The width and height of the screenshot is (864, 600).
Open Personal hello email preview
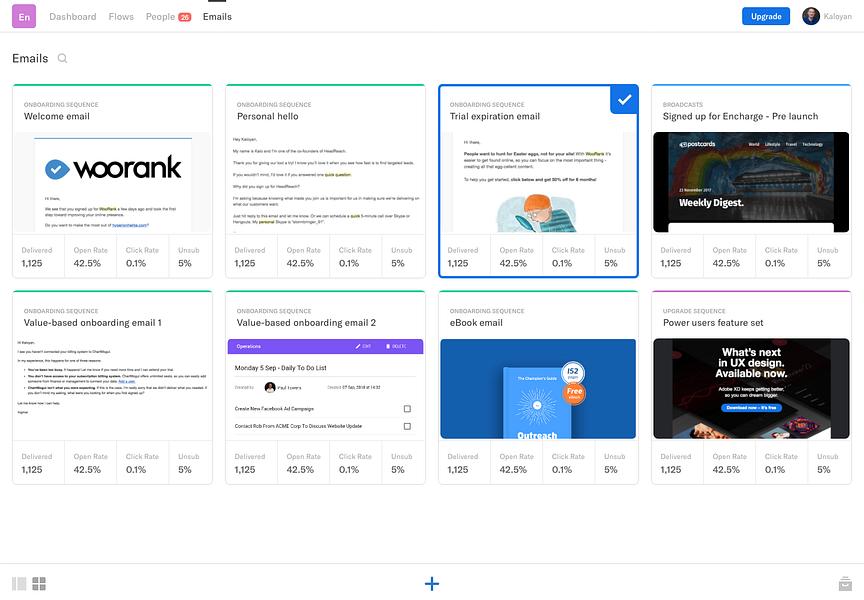tap(325, 182)
